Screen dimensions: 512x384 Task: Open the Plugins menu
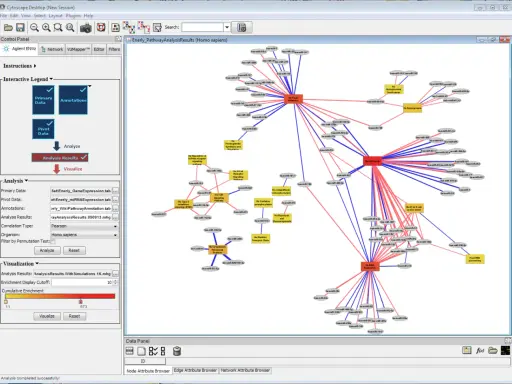(73, 16)
